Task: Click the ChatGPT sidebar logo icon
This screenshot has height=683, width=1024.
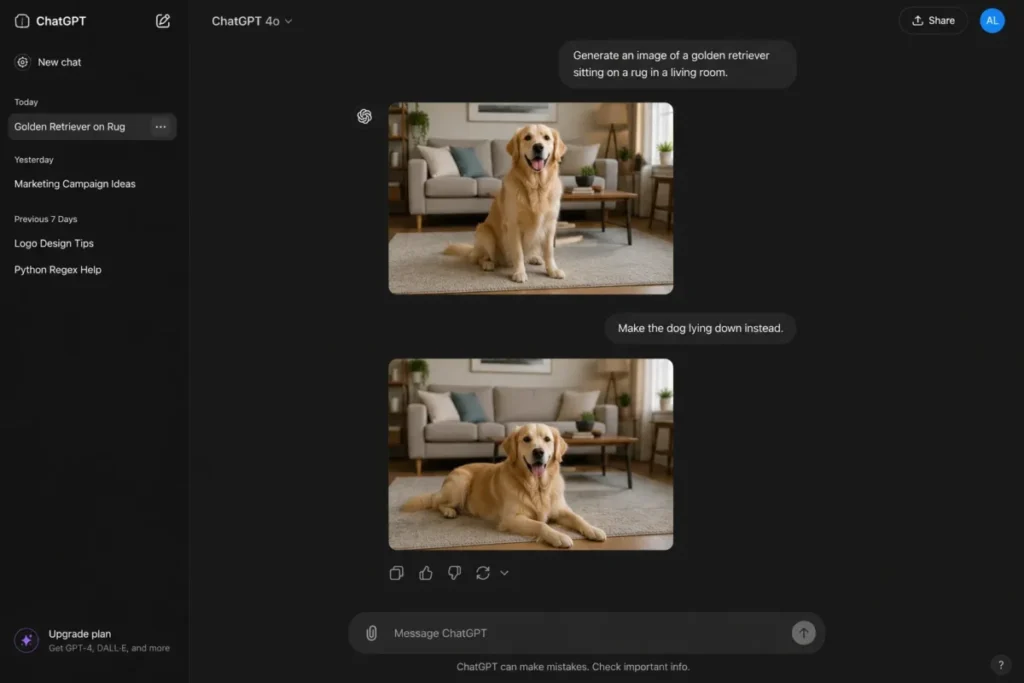Action: point(22,21)
